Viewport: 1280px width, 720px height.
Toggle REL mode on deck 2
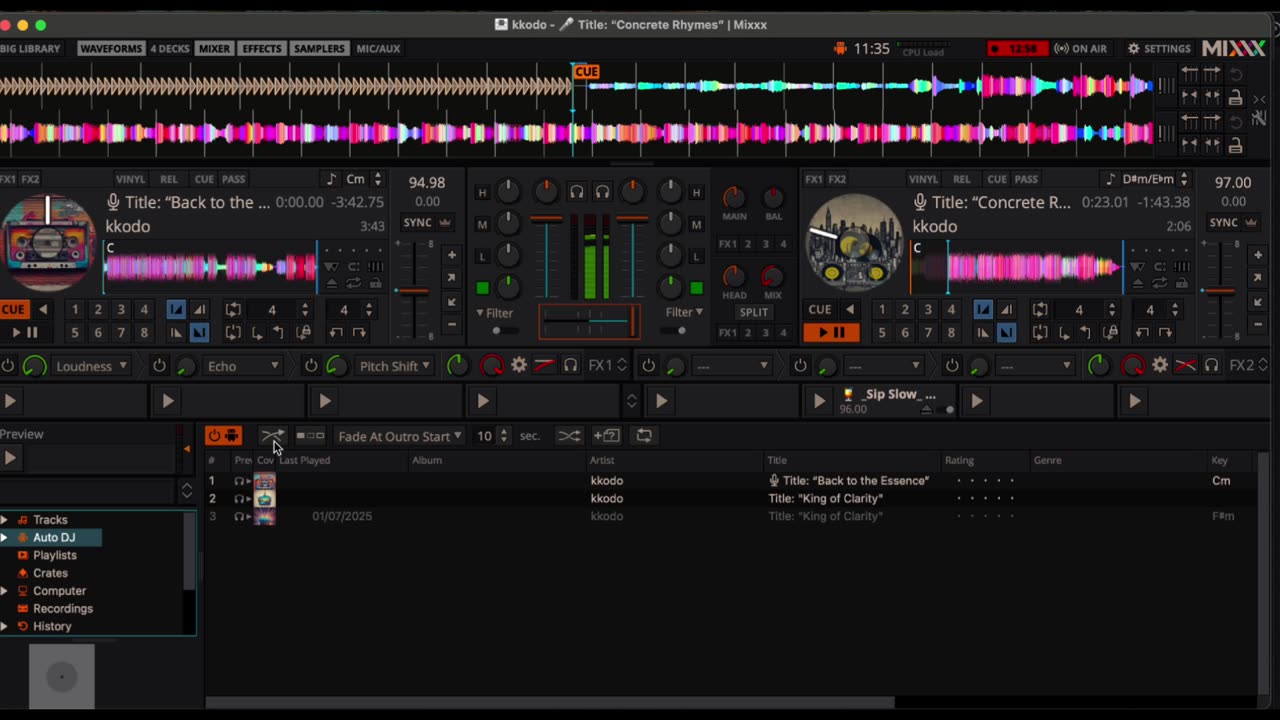pyautogui.click(x=962, y=179)
